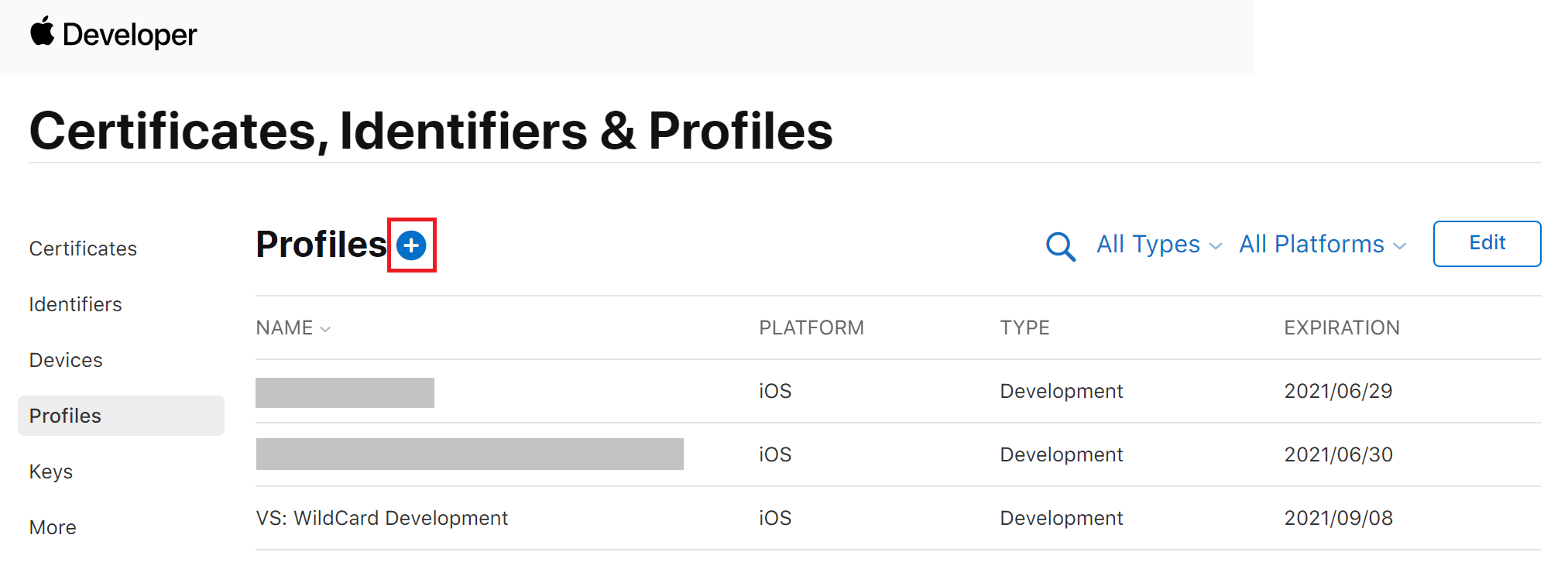Expand the All Types filter dropdown
Image resolution: width=1568 pixels, height=576 pixels.
click(x=1159, y=245)
